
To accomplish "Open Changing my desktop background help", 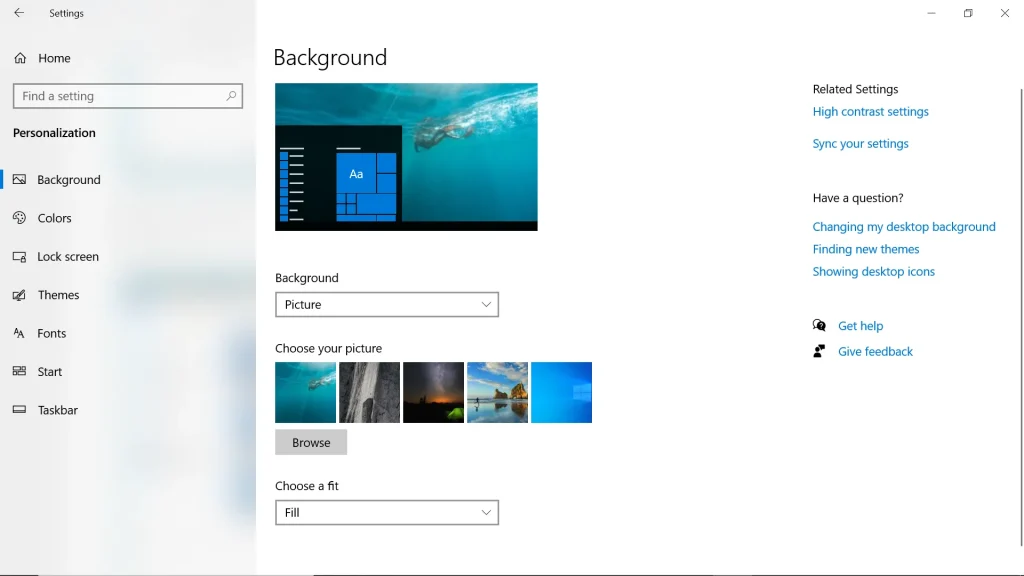I will click(x=904, y=226).
